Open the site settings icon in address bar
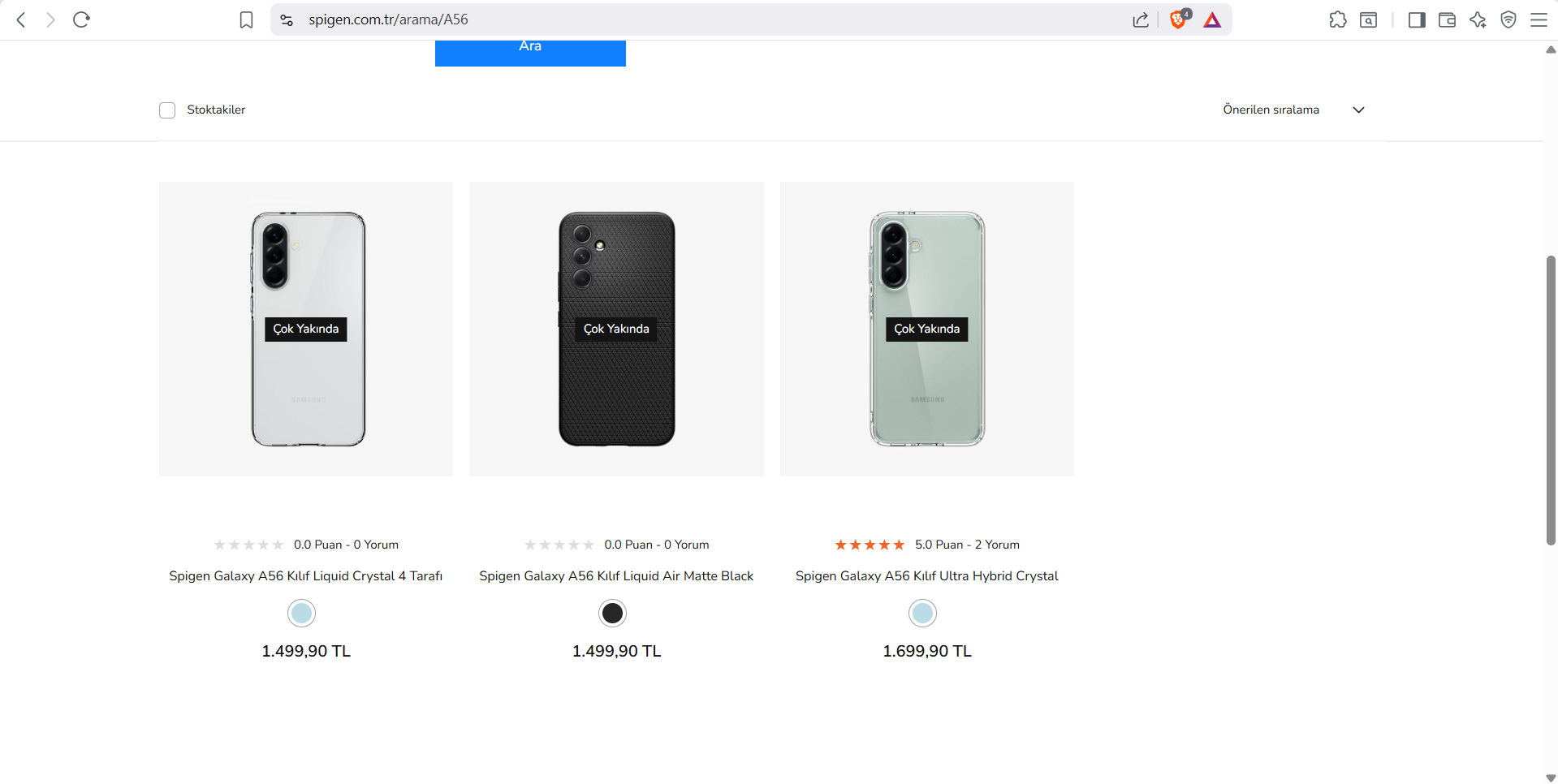The width and height of the screenshot is (1558, 784). pos(287,19)
